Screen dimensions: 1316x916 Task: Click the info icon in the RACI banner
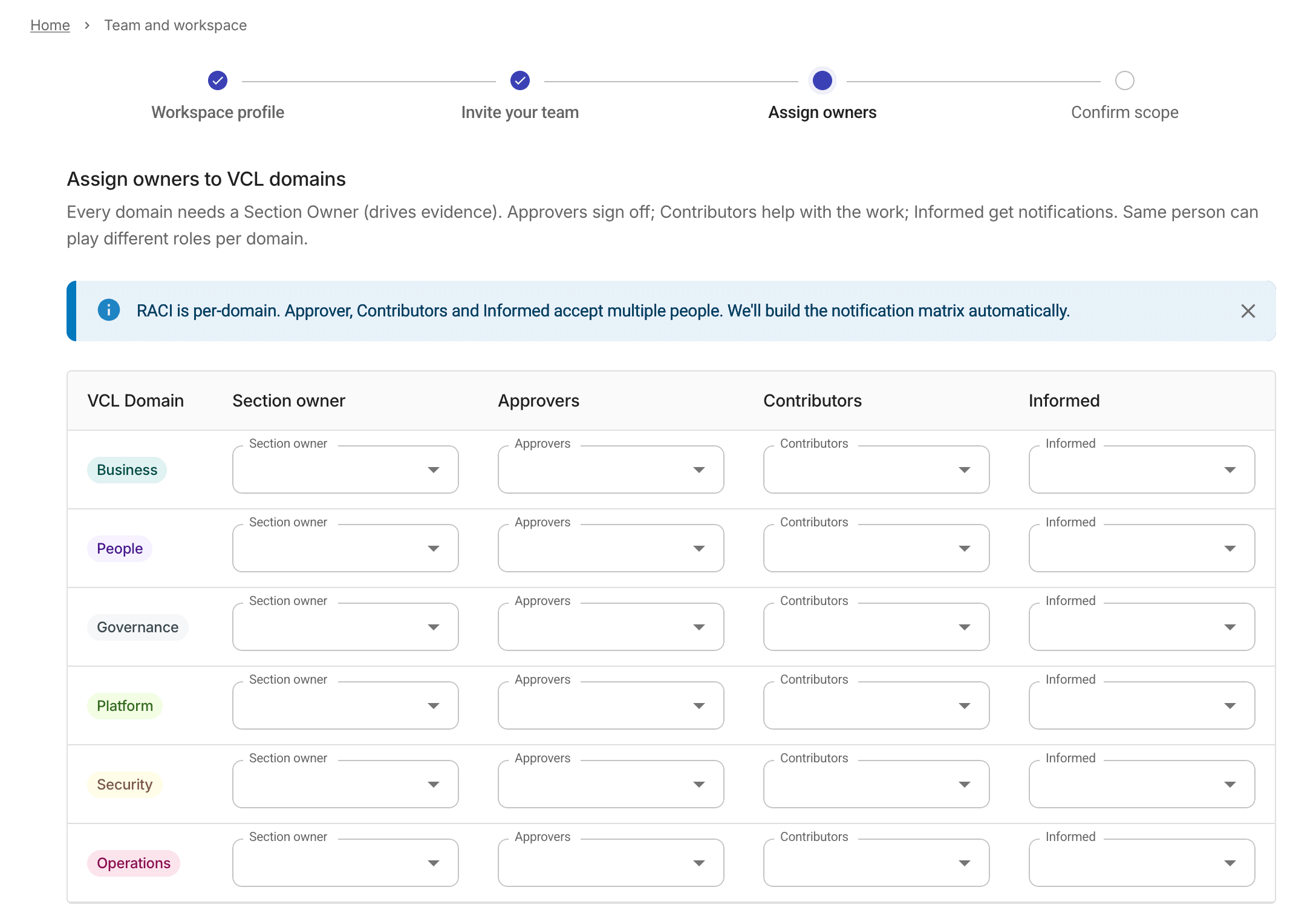(109, 310)
